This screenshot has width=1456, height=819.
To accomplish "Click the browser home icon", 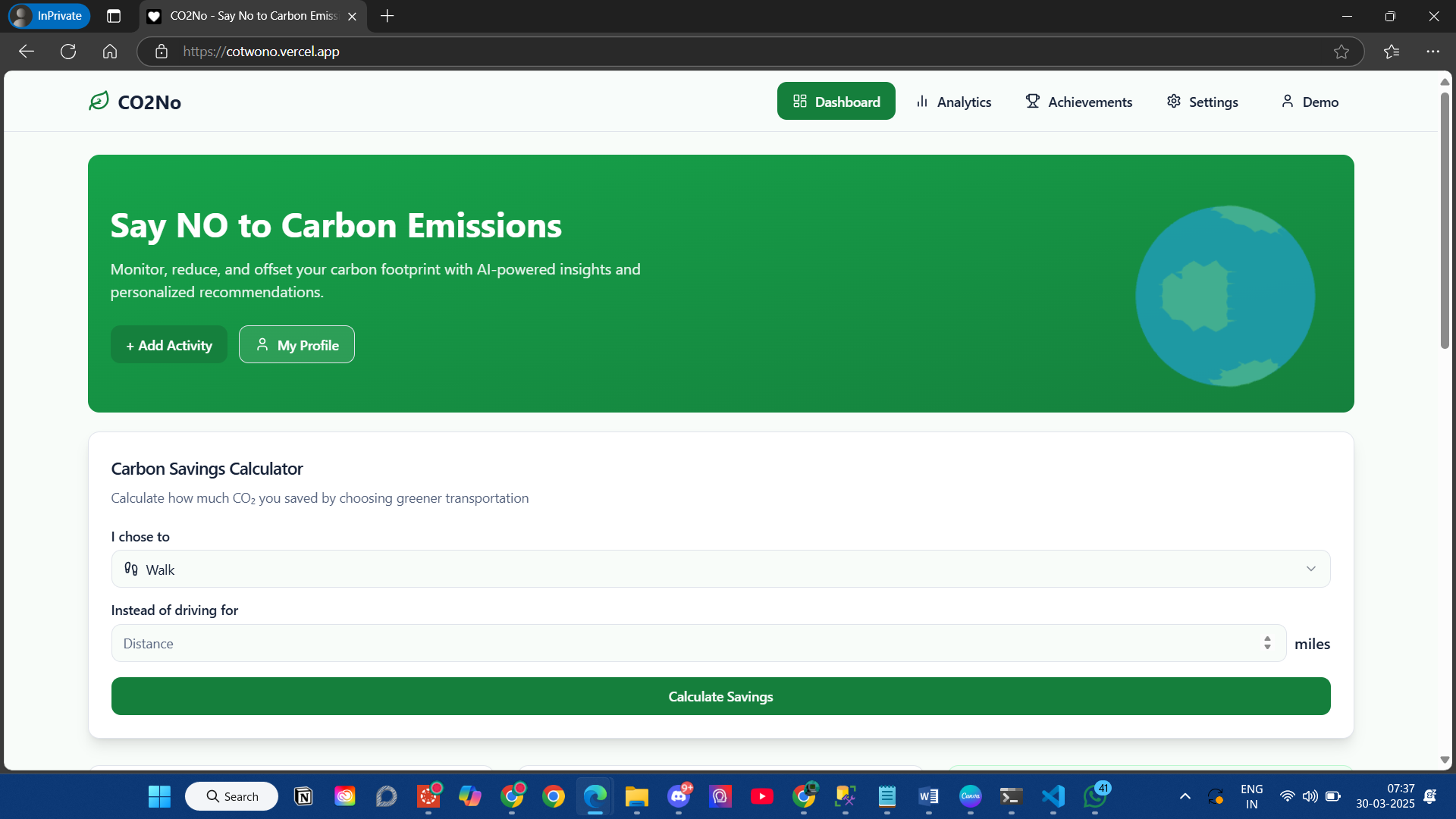I will 110,52.
